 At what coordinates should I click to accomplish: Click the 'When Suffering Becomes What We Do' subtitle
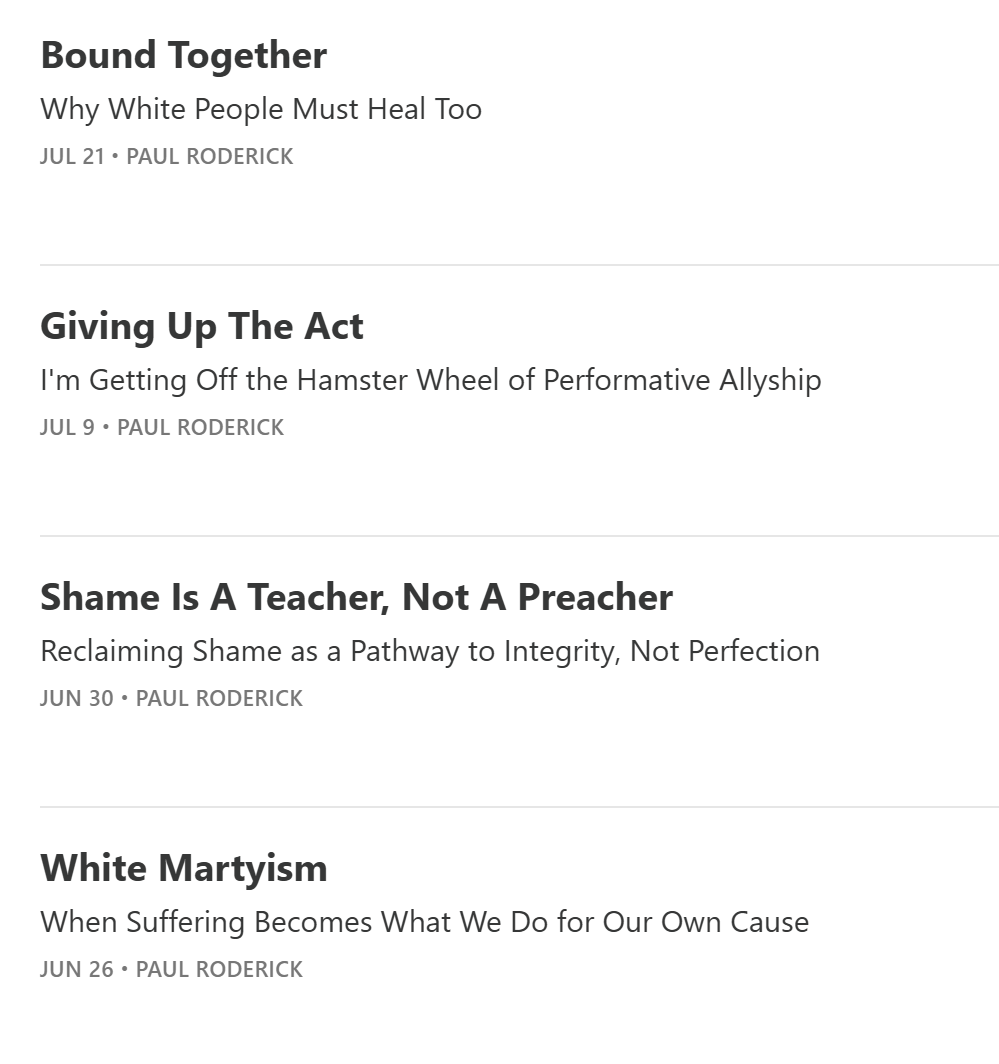pos(425,922)
